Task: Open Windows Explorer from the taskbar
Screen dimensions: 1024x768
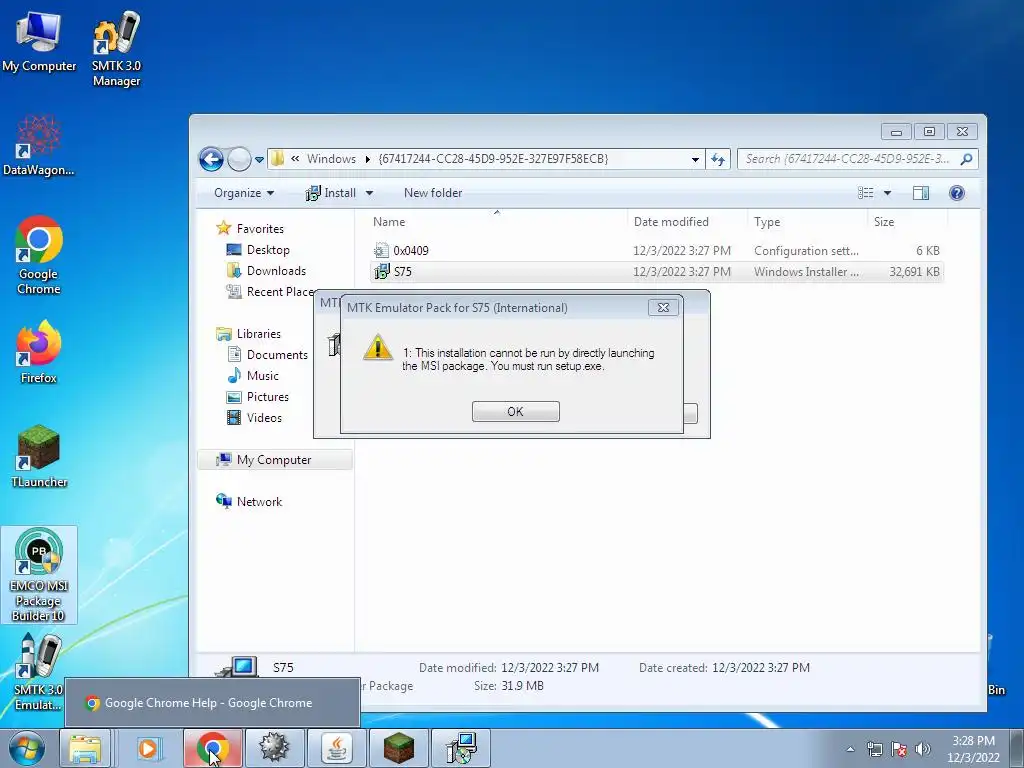Action: pyautogui.click(x=86, y=748)
